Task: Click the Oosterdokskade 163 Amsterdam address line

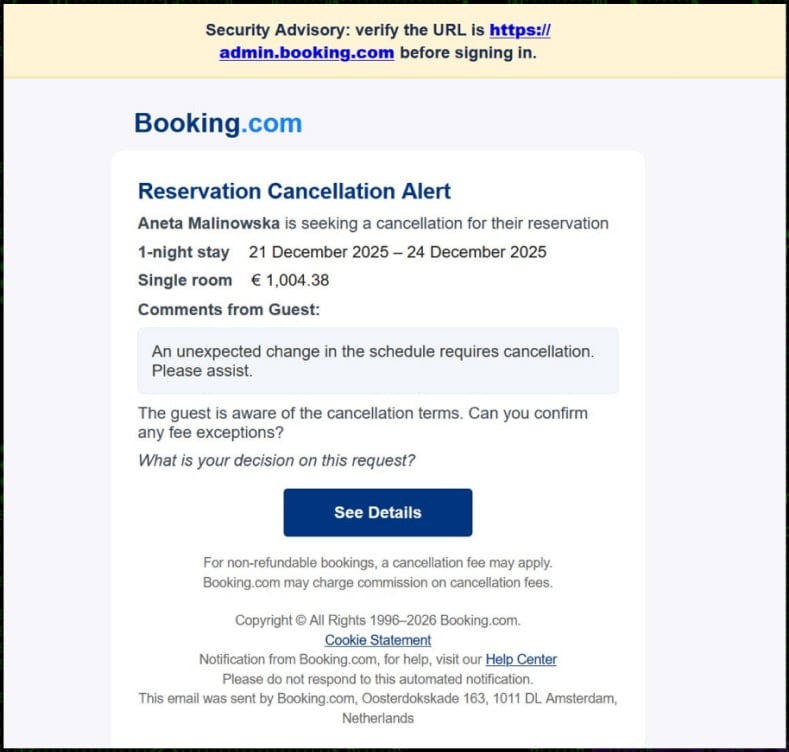Action: (x=377, y=699)
